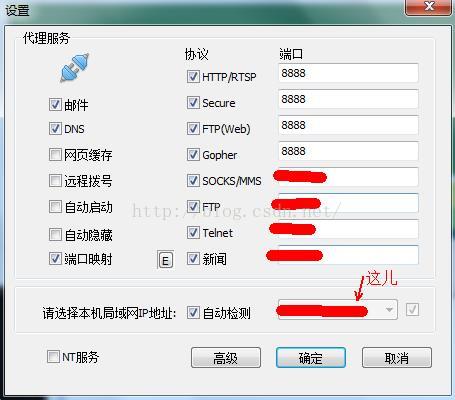455x400 pixels.
Task: Confirm settings with the 确定 button
Action: point(311,358)
